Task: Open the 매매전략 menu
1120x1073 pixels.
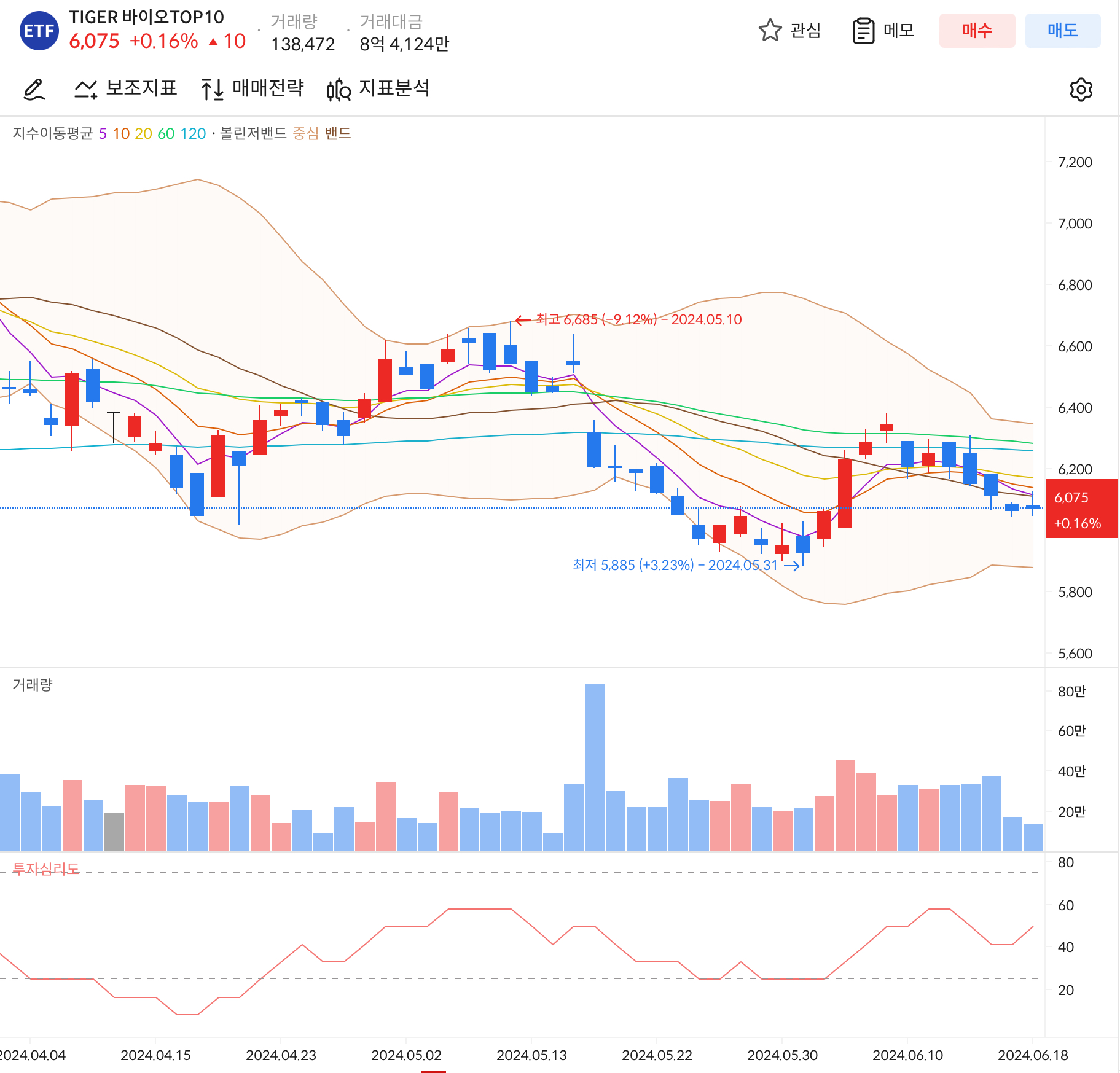Action: [x=268, y=88]
